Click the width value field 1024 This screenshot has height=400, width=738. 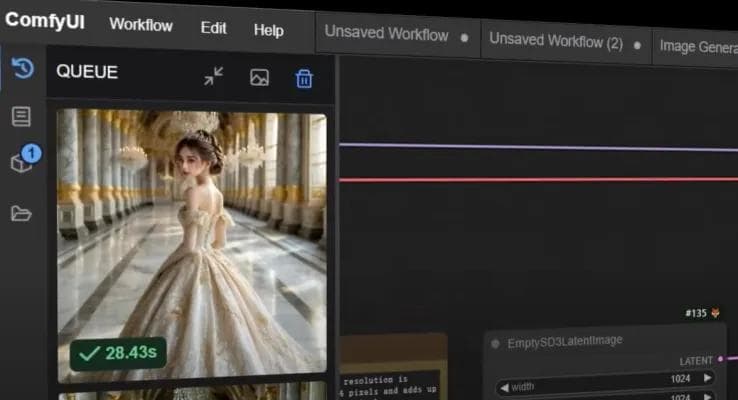click(681, 378)
